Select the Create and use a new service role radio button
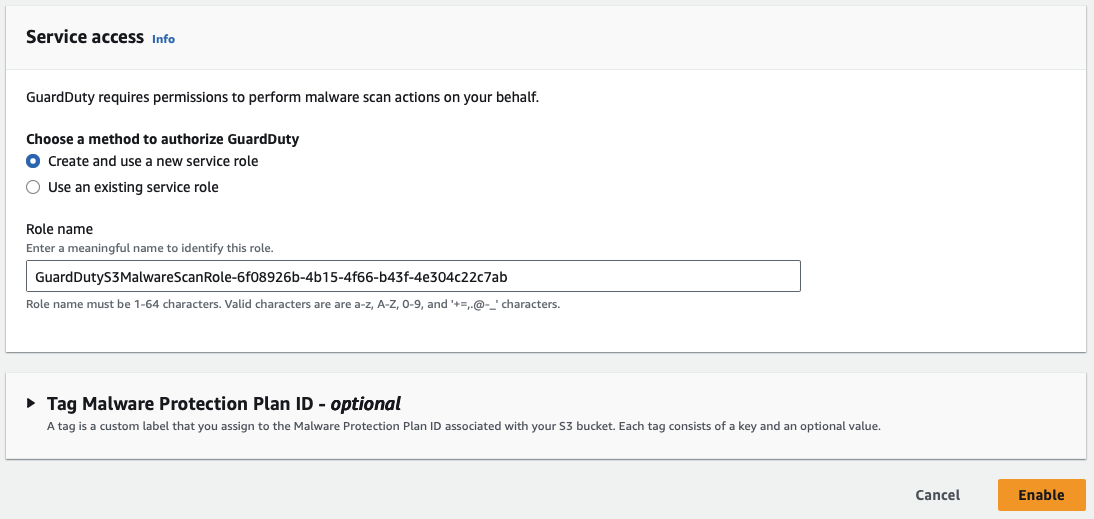 tap(33, 161)
